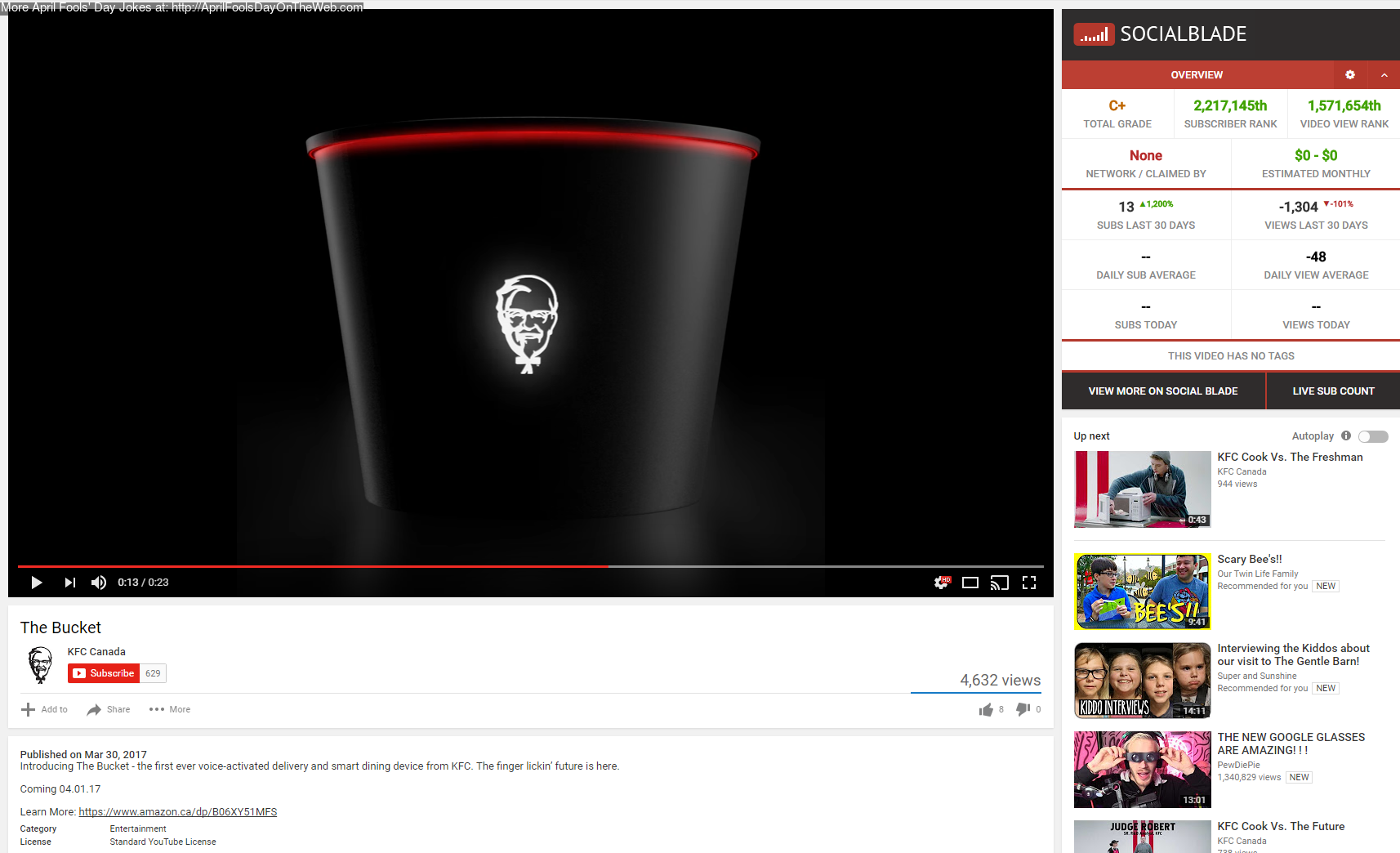
Task: Open the More actions menu
Action: point(170,709)
